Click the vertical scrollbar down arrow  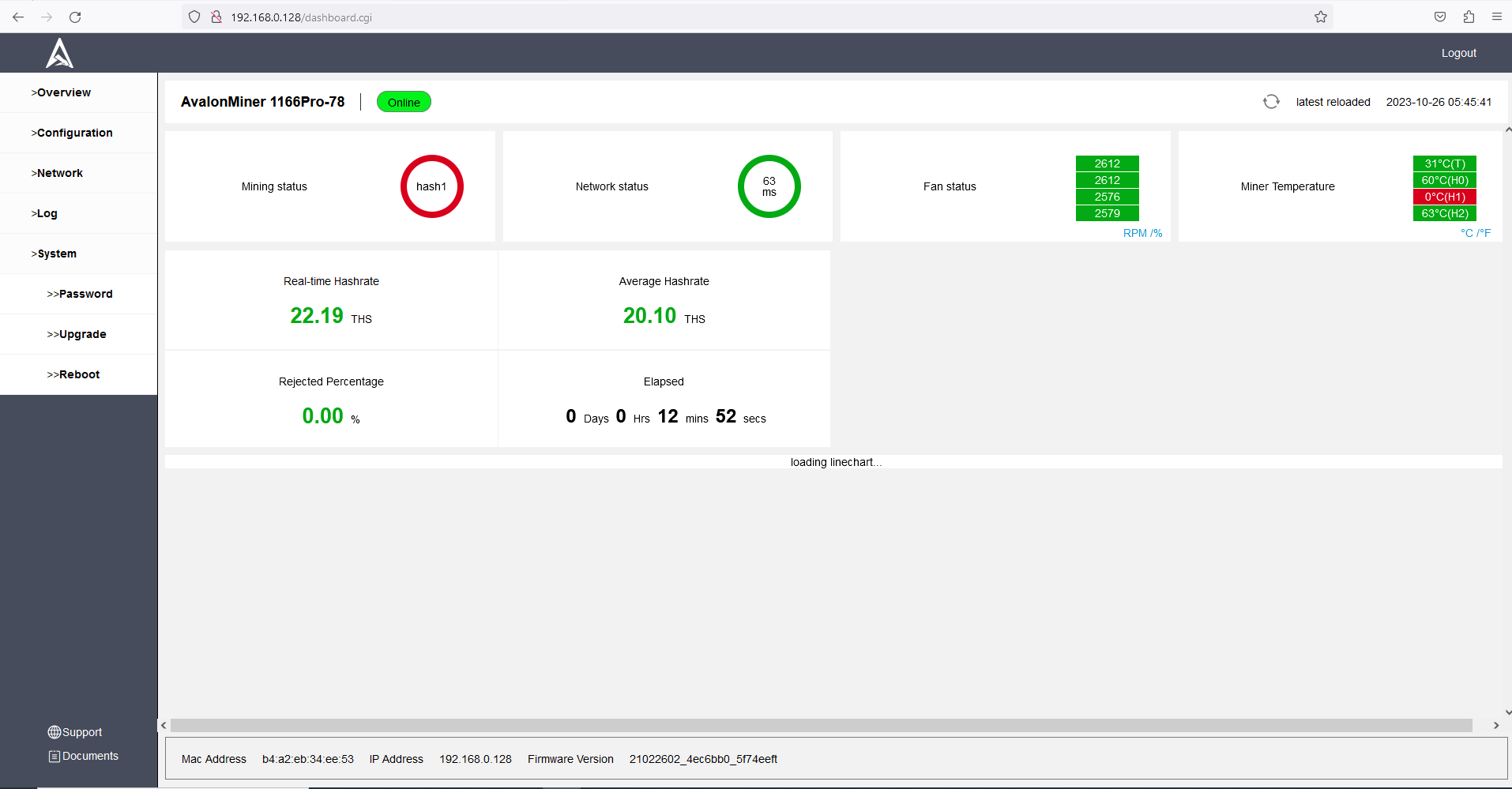pyautogui.click(x=1508, y=712)
